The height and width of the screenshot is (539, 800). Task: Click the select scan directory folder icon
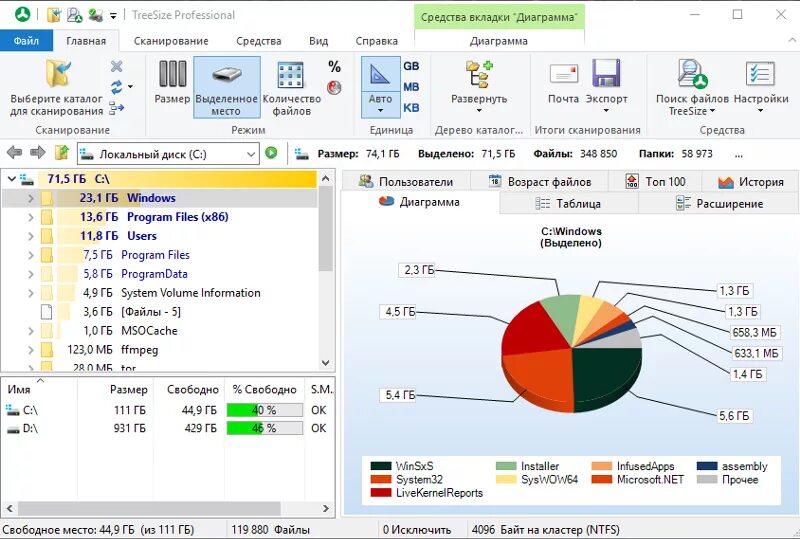[x=58, y=74]
